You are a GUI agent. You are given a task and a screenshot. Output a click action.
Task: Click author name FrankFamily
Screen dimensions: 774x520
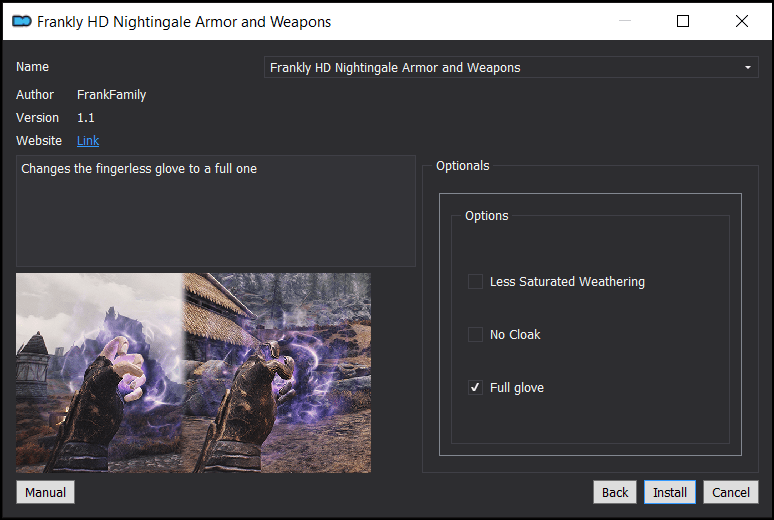[112, 95]
